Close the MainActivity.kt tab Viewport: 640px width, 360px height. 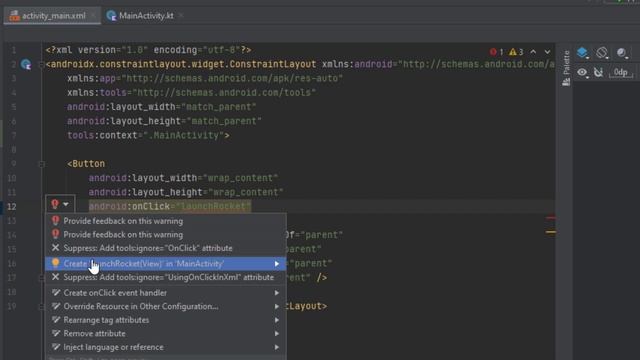click(181, 16)
